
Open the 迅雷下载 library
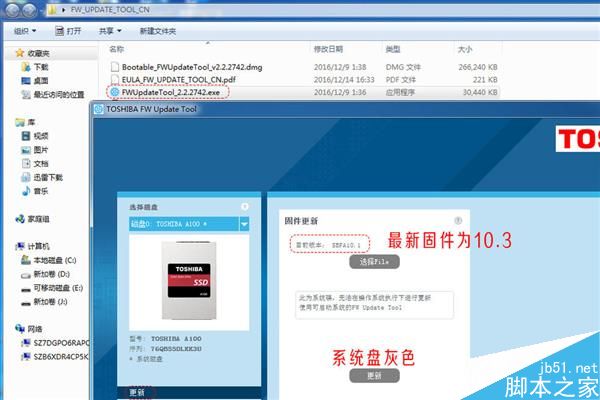tap(42, 177)
